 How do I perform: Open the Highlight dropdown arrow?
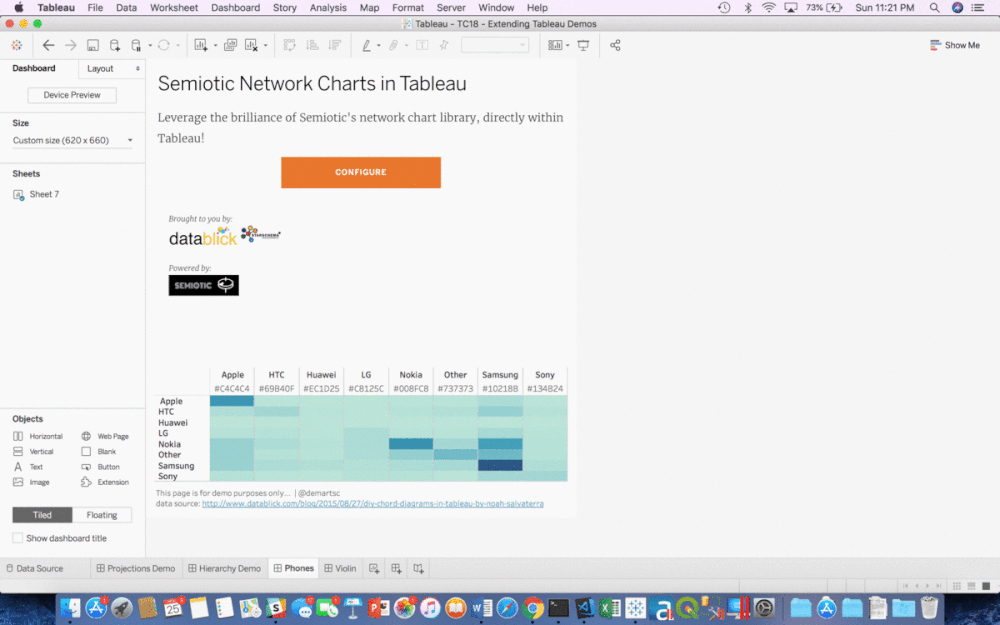(x=379, y=45)
